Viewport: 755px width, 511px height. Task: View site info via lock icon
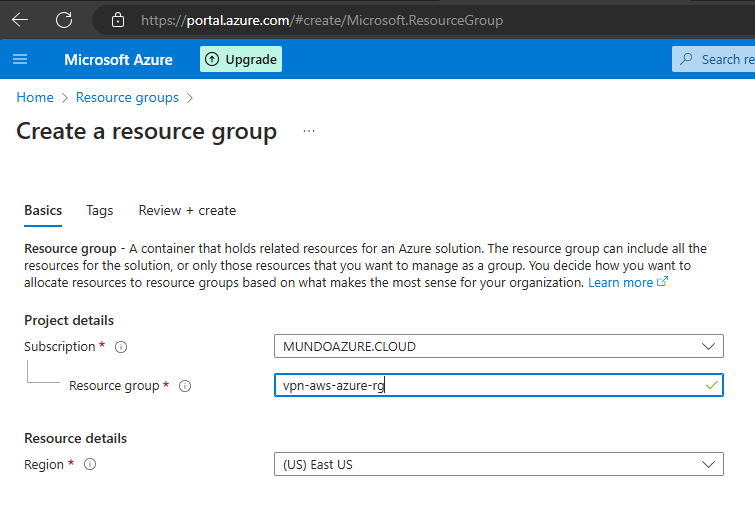[x=117, y=20]
